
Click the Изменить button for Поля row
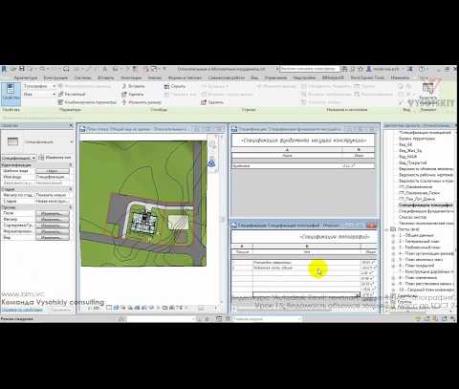click(52, 213)
